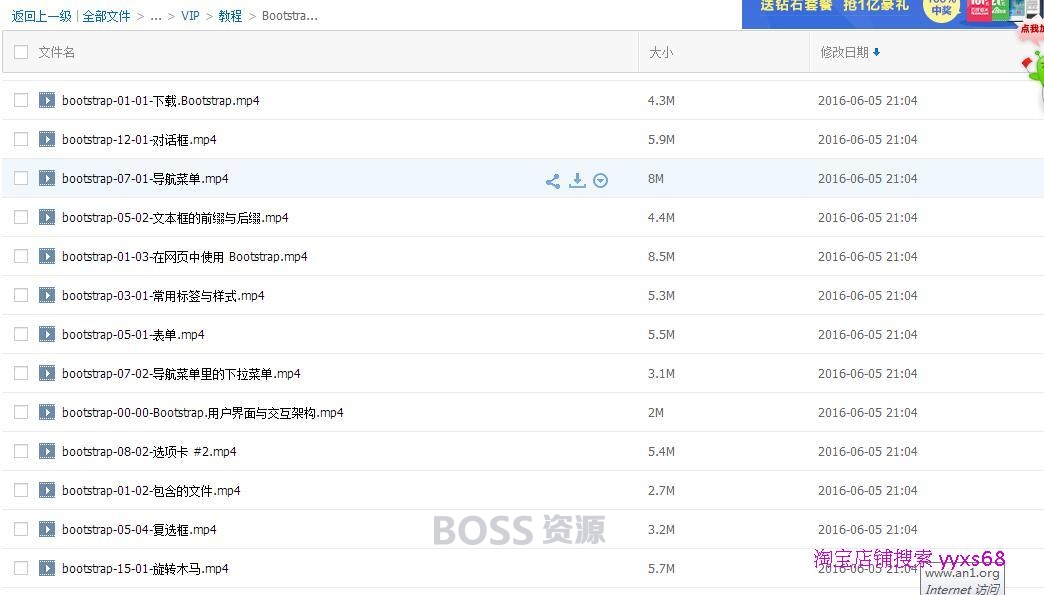Click the video icon of bootstrap-01-01-下载.Bootstrap.mp4
Viewport: 1044px width, 595px height.
(47, 100)
